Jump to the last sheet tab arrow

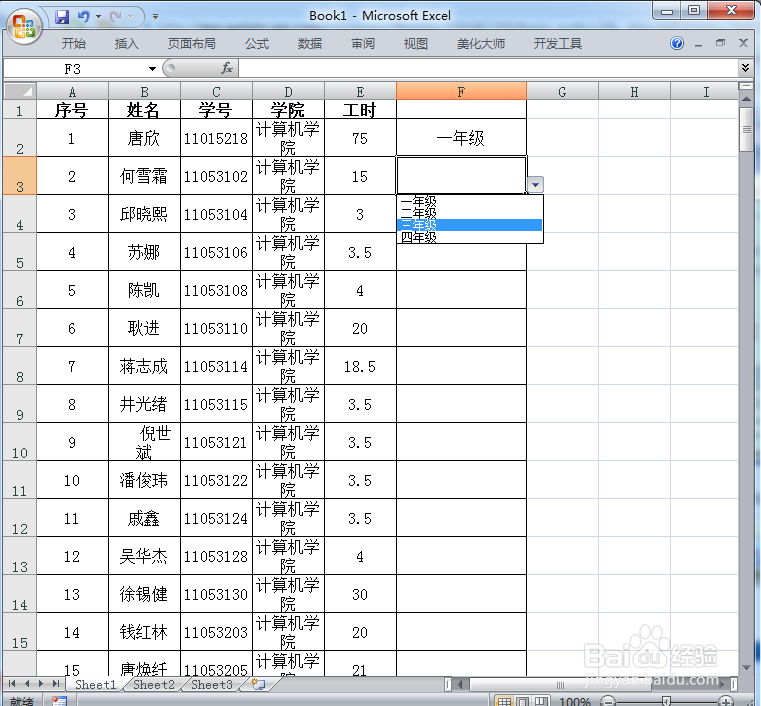coord(56,684)
